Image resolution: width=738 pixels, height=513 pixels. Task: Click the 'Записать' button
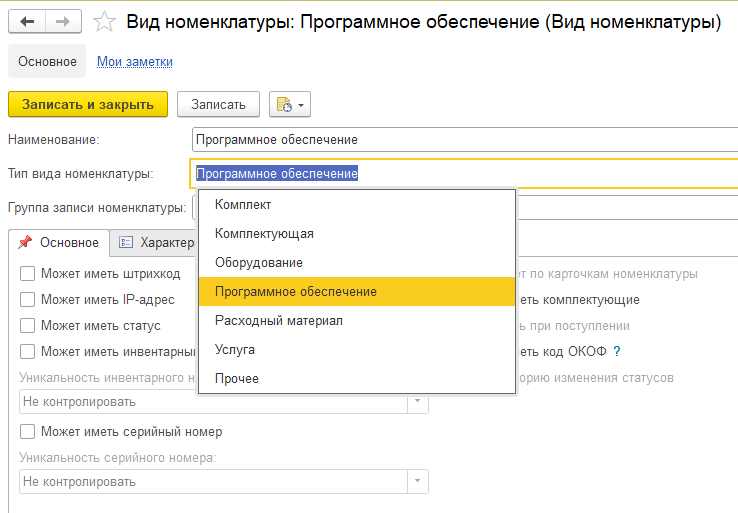point(218,104)
